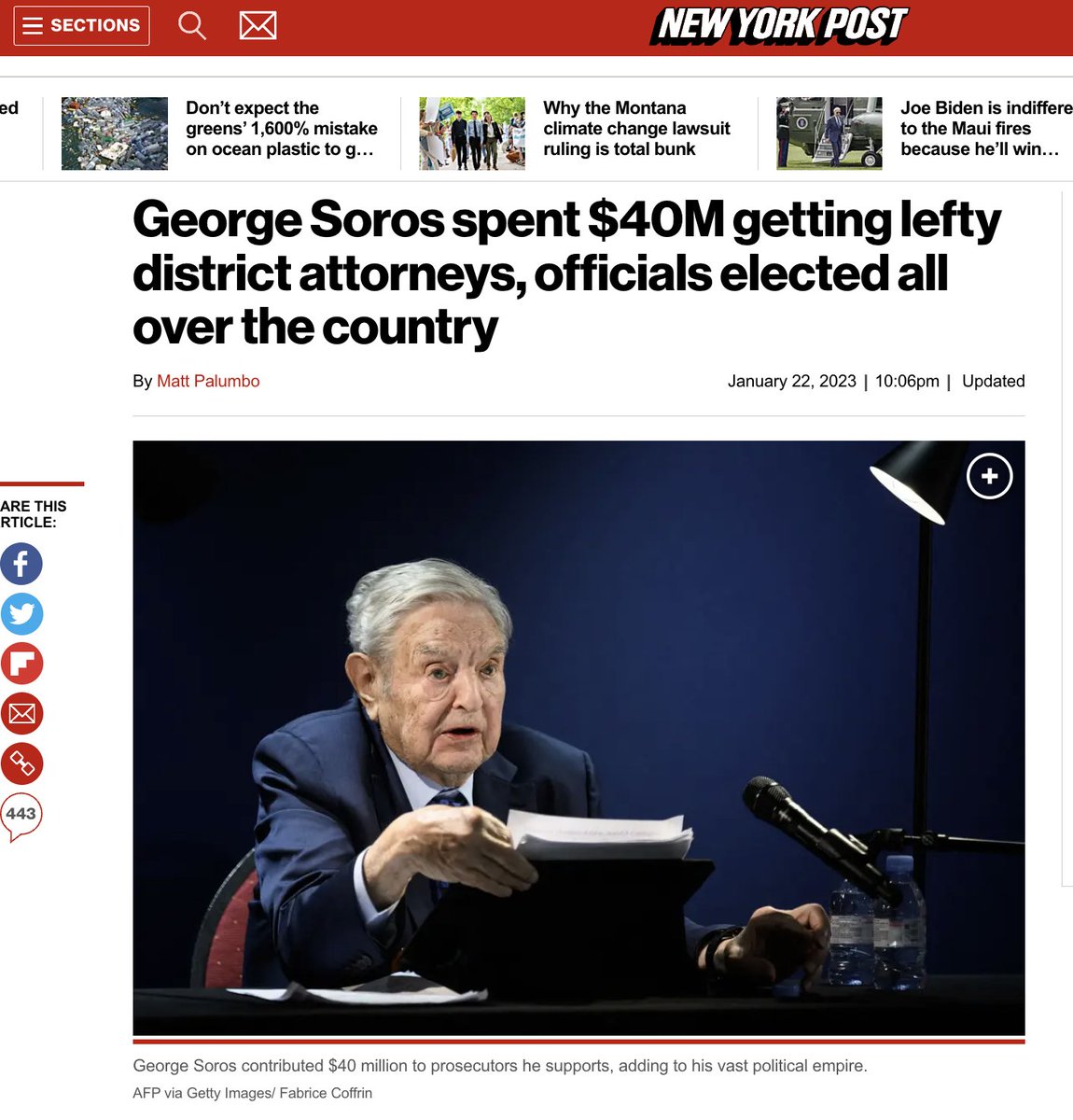Open Joe Biden Maui fires story
Screen dimensions: 1073x1120
pos(986,129)
